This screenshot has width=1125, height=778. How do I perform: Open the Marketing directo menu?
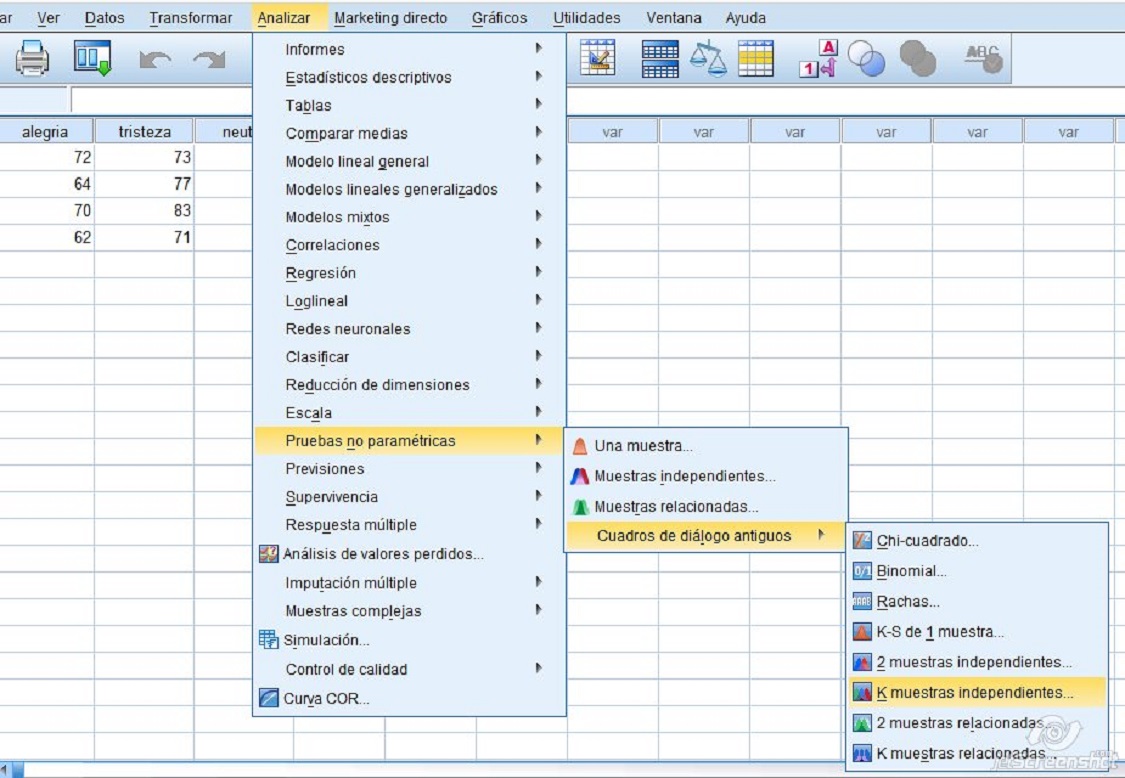coord(390,17)
